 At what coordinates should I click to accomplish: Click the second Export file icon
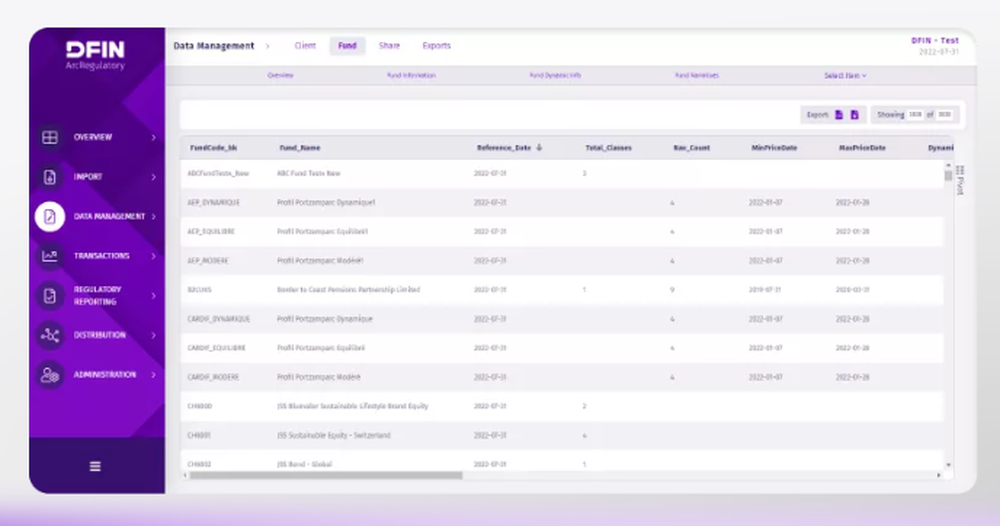coord(855,115)
